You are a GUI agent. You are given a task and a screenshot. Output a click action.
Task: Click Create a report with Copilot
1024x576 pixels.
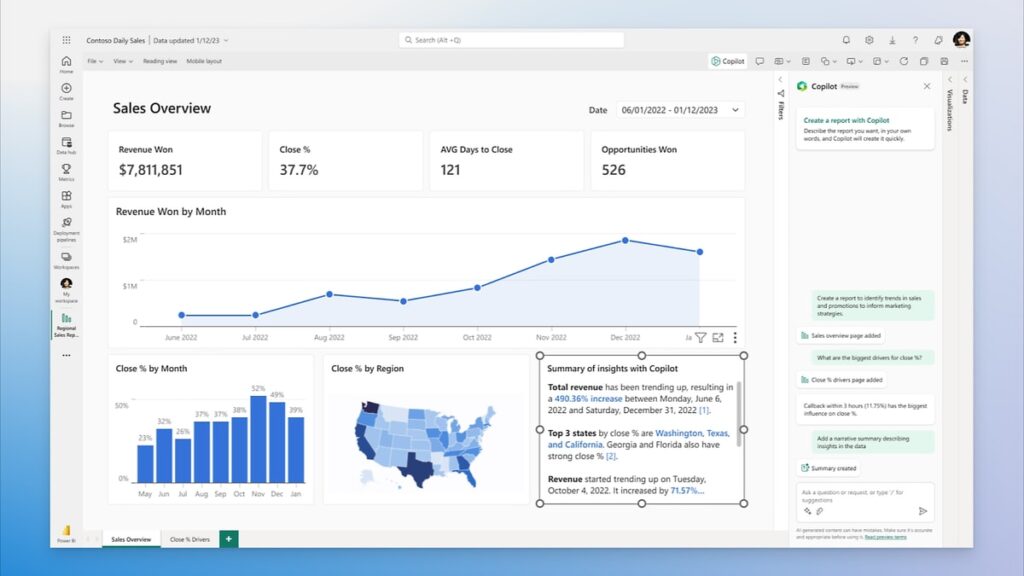865,129
